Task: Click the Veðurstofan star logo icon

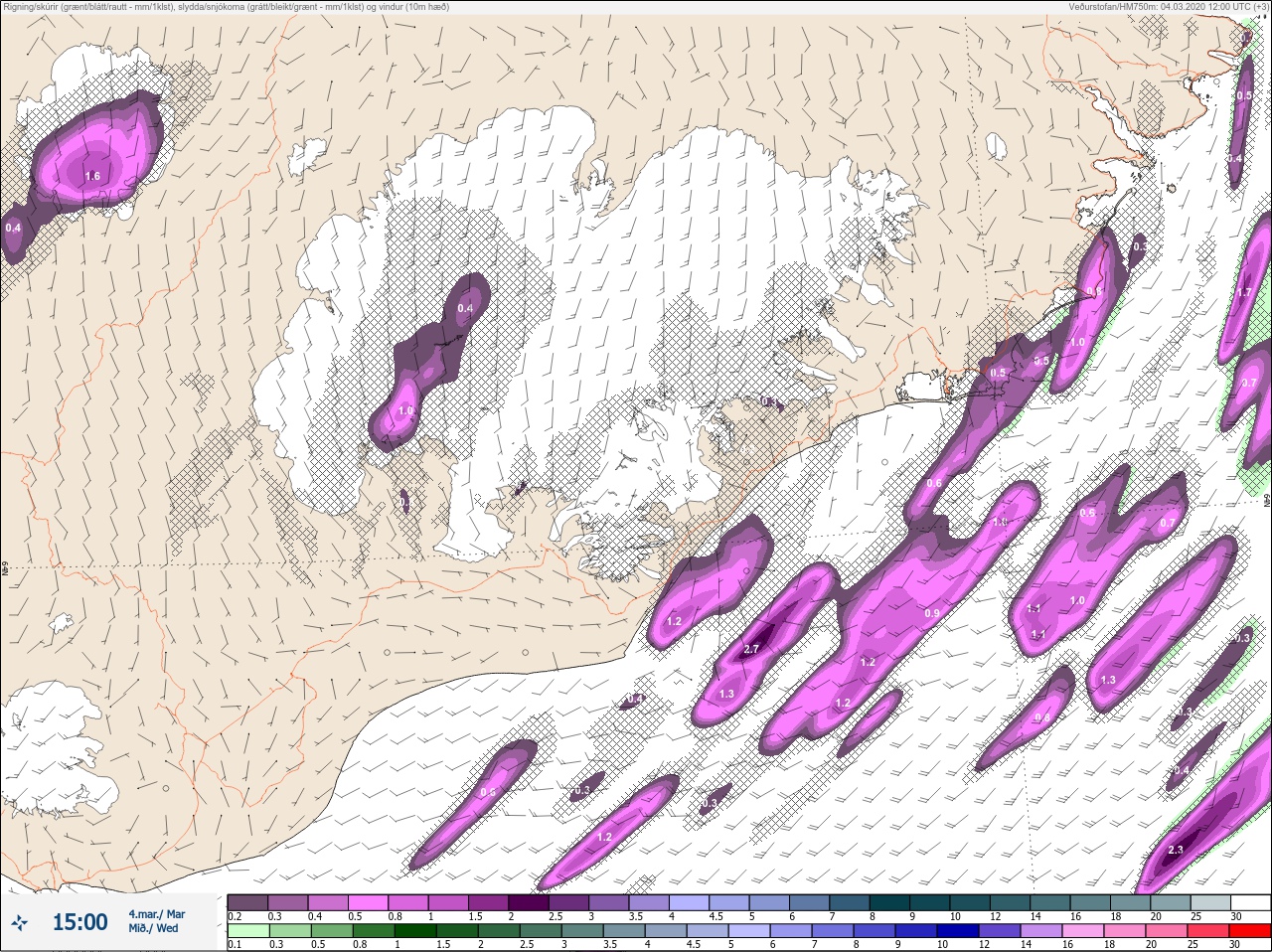Action: [x=19, y=923]
